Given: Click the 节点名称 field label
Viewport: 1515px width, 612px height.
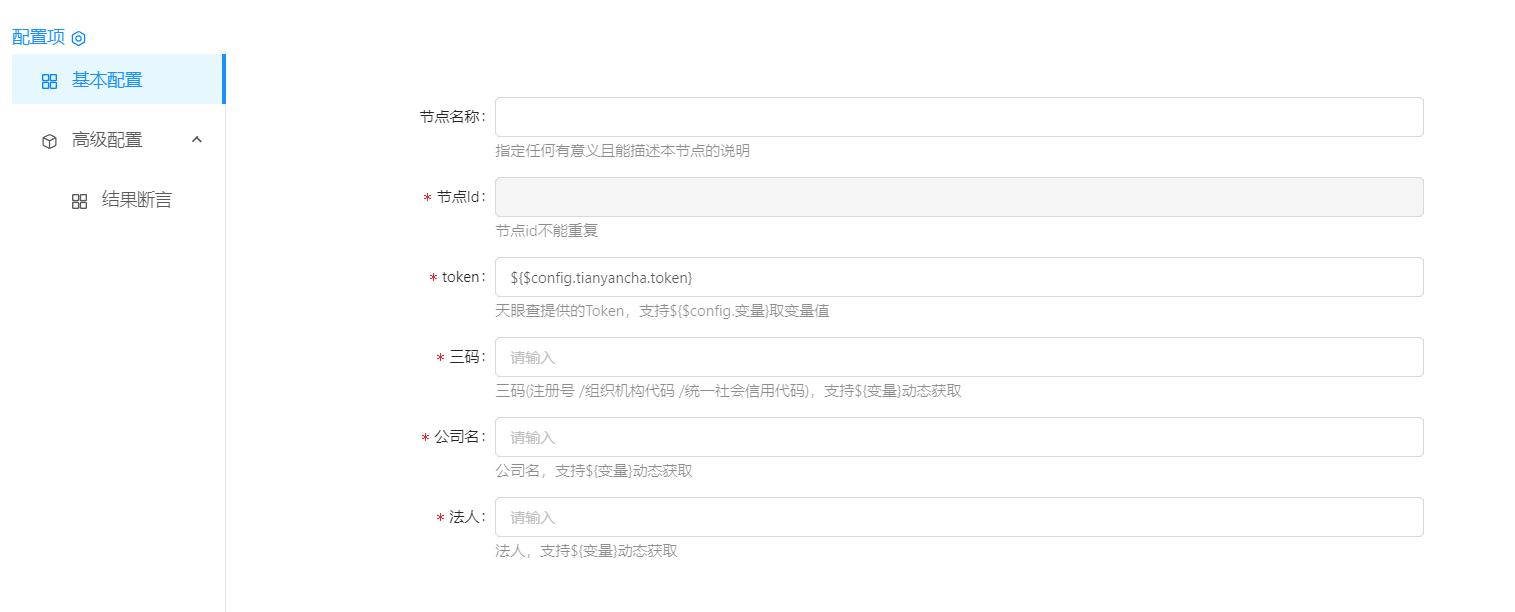Looking at the screenshot, I should click(x=451, y=117).
